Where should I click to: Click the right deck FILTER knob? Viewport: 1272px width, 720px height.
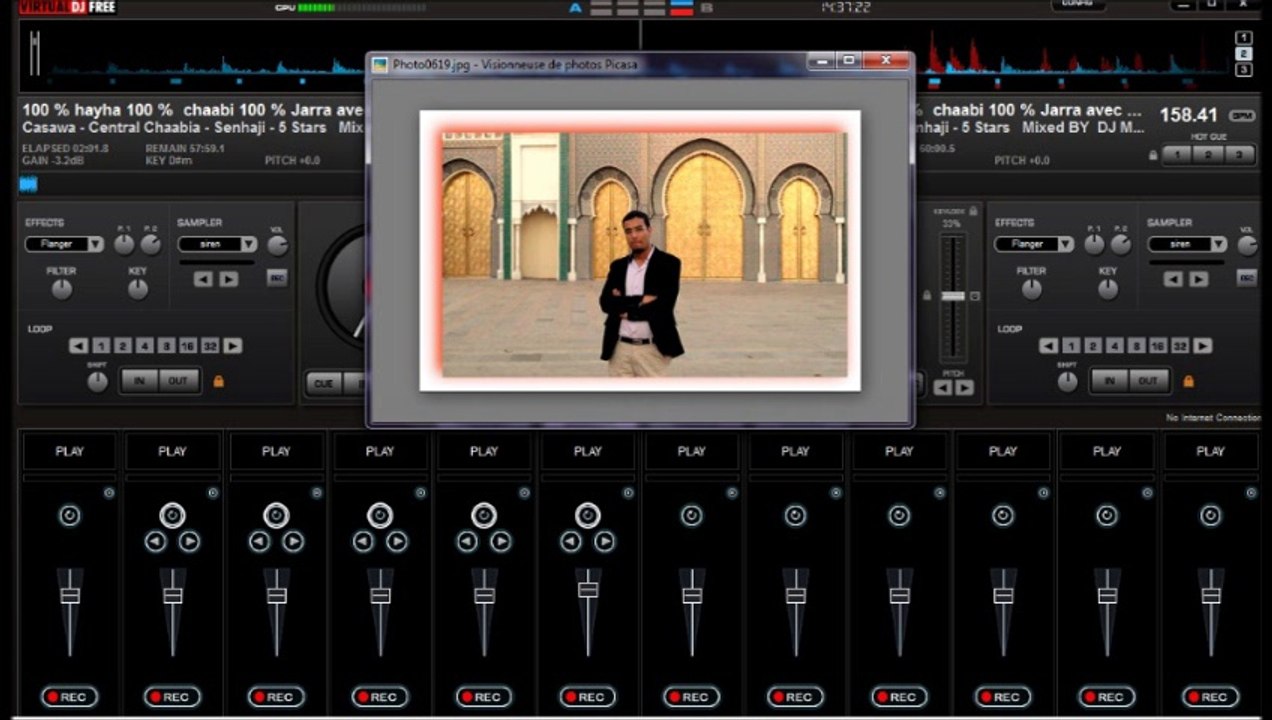click(1032, 289)
